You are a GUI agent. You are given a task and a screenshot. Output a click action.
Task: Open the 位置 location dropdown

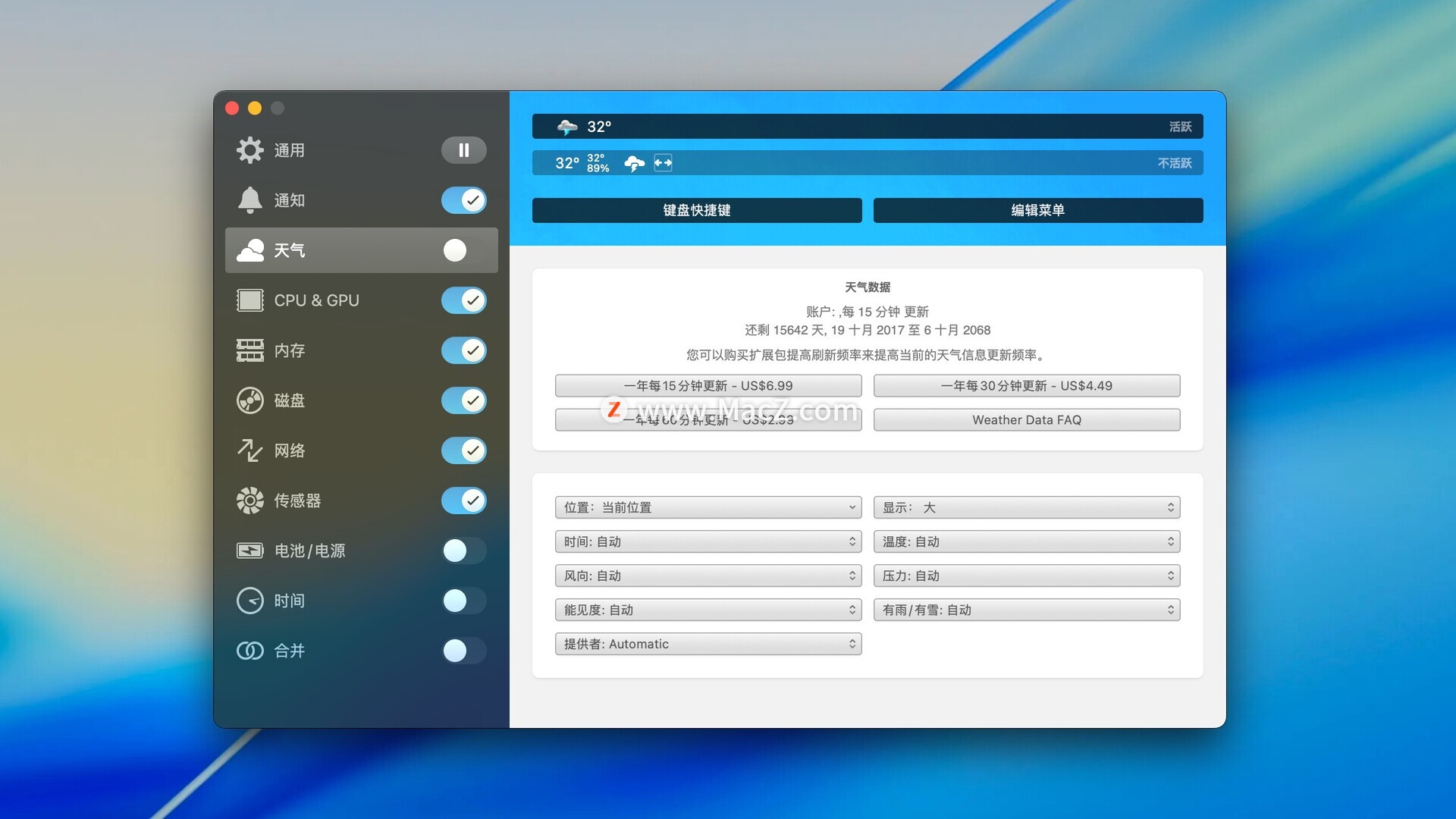tap(708, 507)
